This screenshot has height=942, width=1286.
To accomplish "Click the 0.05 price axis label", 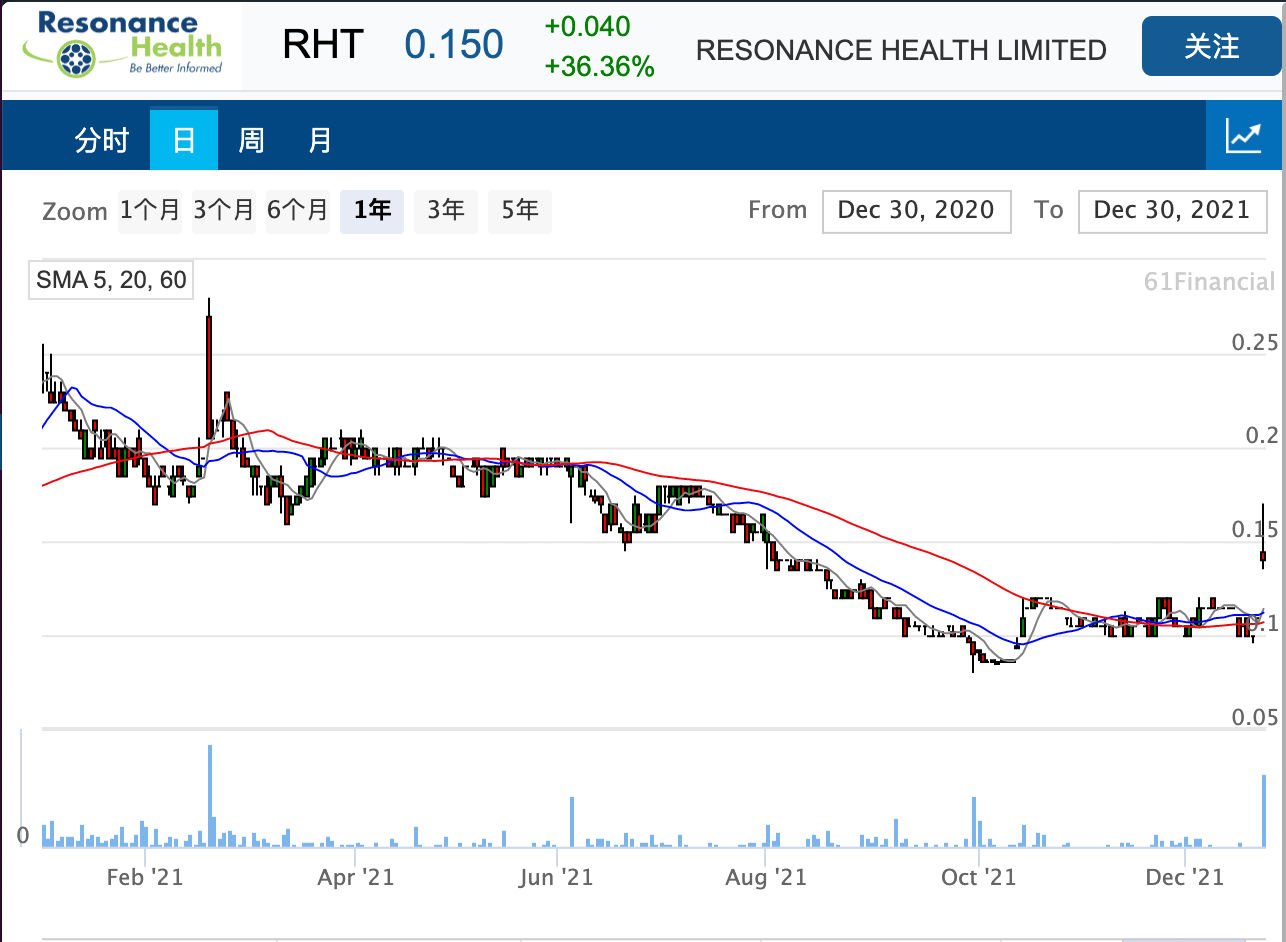I will 1254,717.
